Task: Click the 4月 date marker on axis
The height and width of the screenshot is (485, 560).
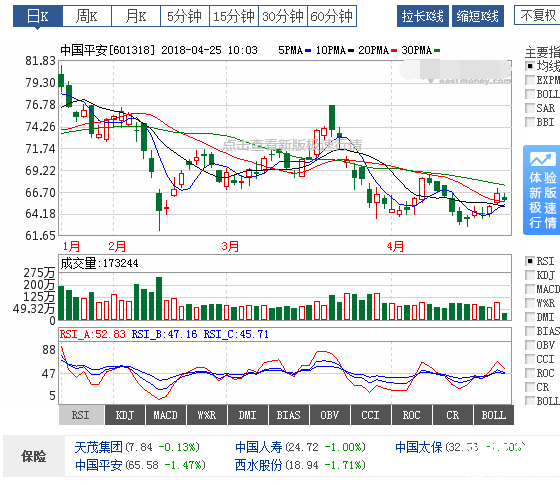Action: coord(395,246)
